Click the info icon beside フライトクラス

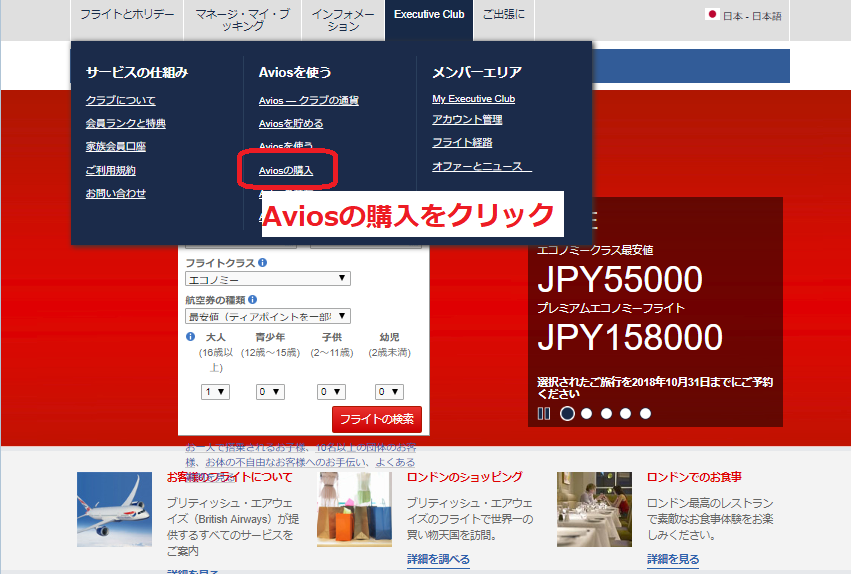[262, 262]
